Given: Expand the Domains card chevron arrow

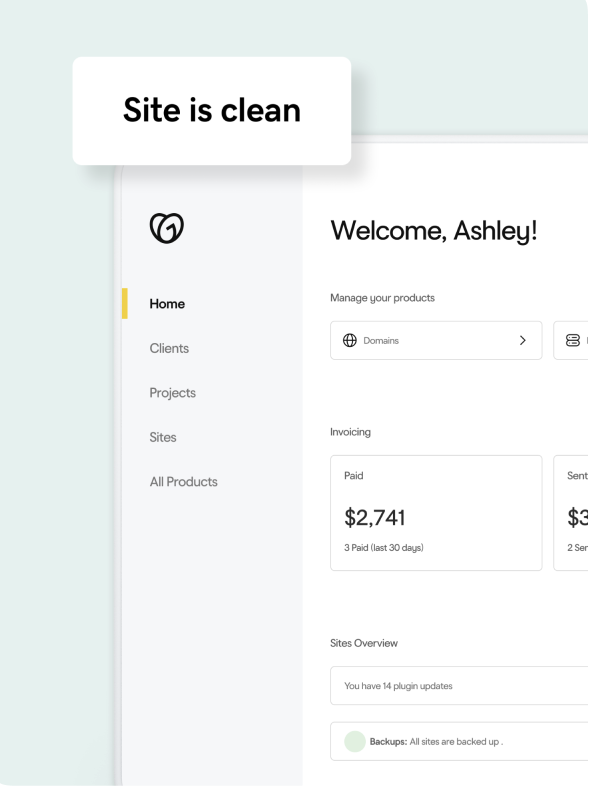Looking at the screenshot, I should tap(523, 340).
